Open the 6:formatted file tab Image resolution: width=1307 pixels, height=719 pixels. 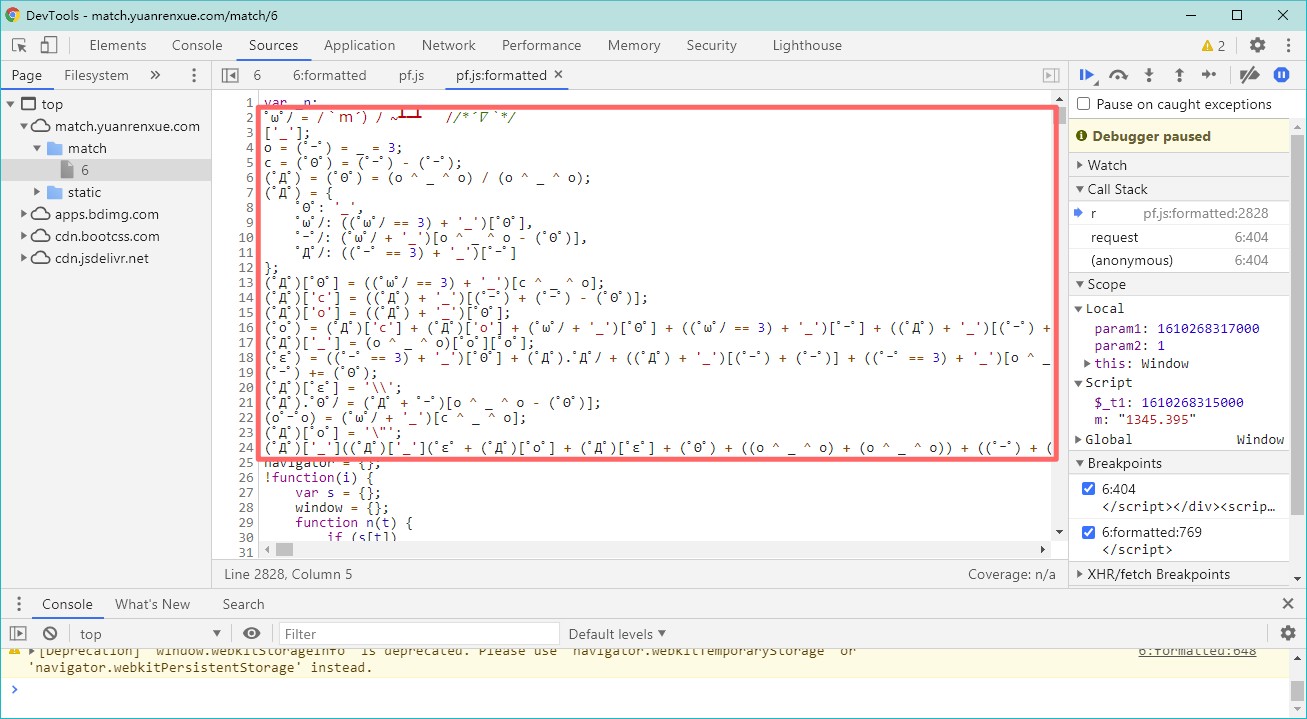pyautogui.click(x=329, y=75)
